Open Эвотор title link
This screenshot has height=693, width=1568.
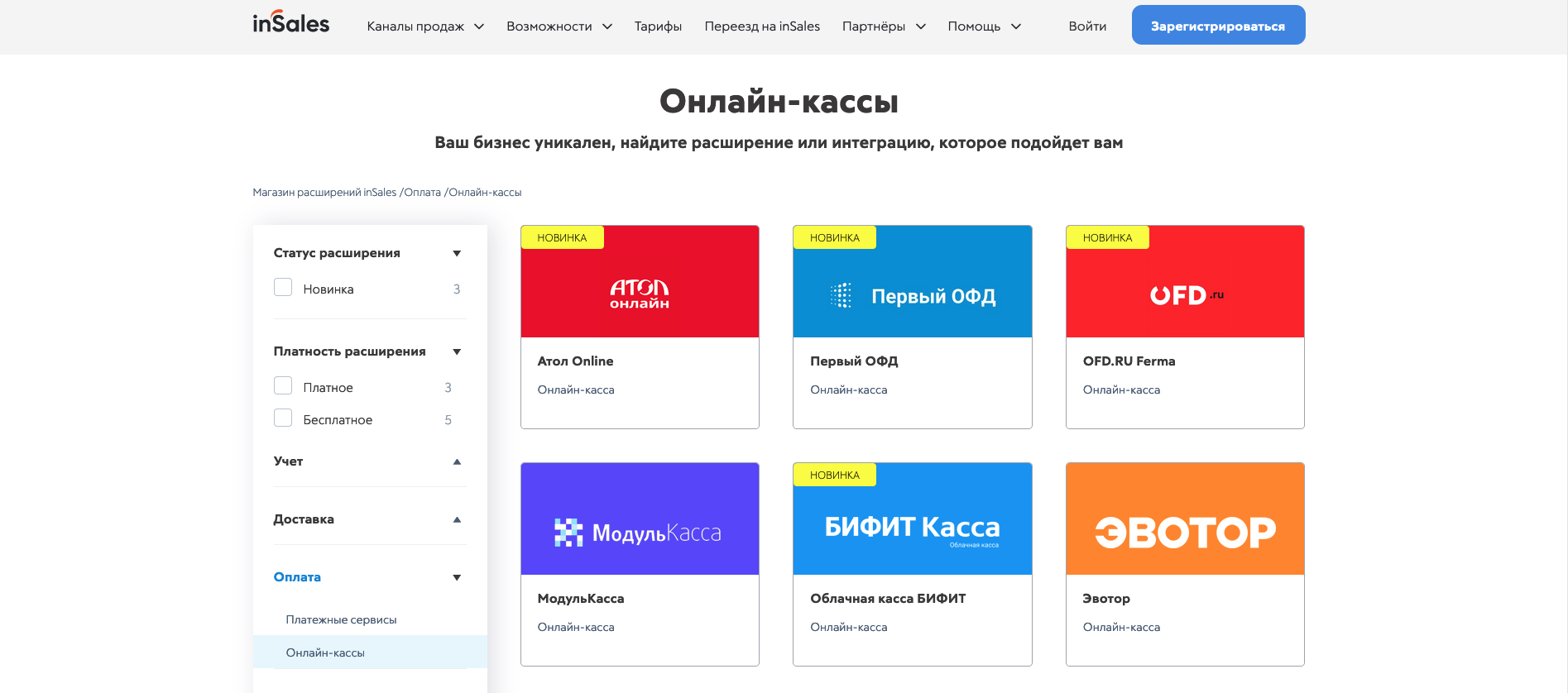click(x=1106, y=599)
